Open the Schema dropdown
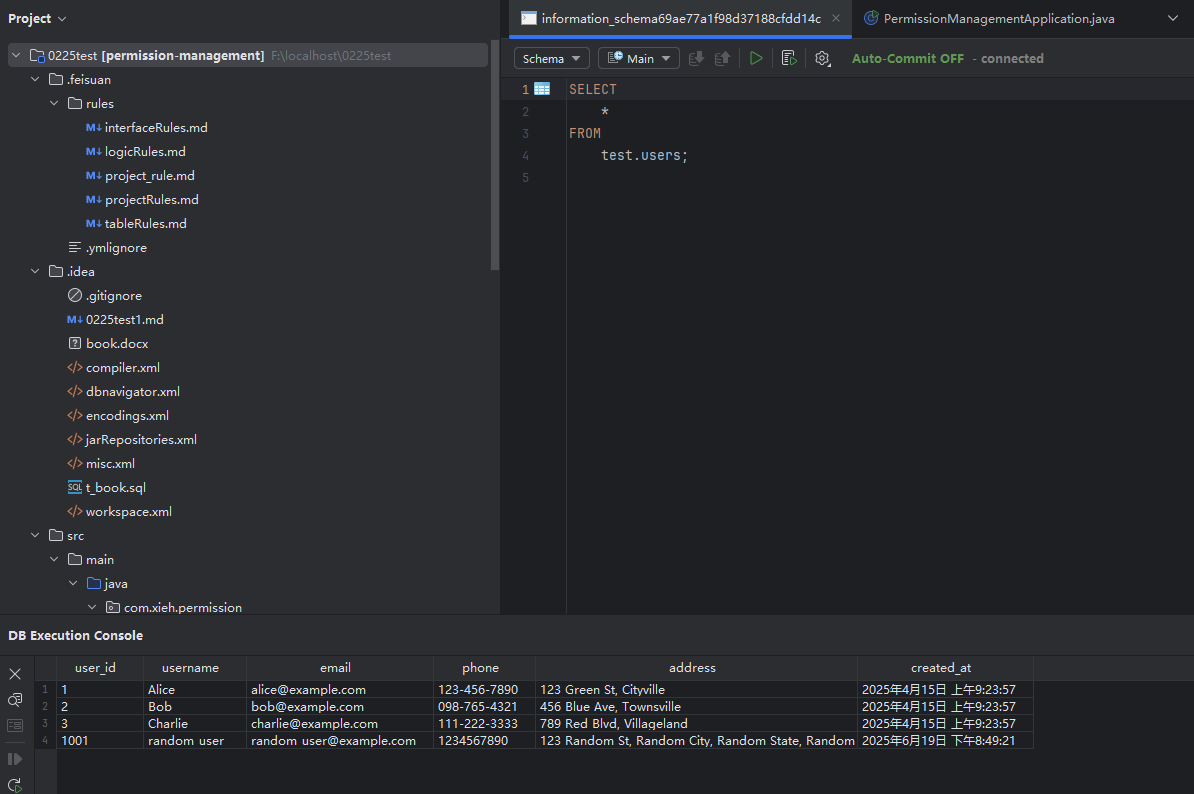Viewport: 1194px width, 794px height. 551,59
